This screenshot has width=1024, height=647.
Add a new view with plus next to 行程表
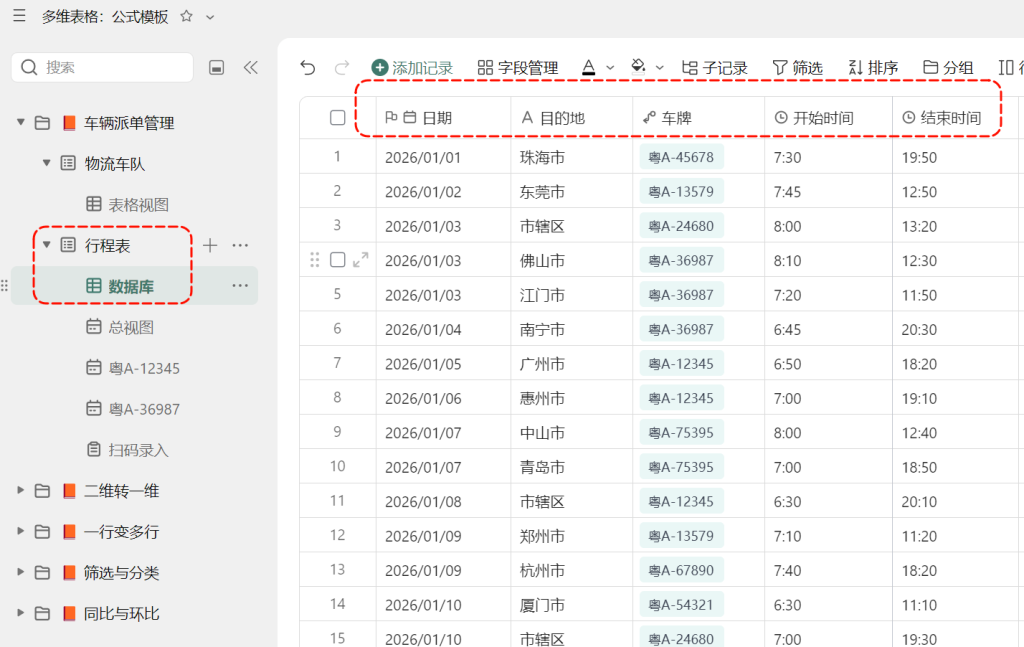210,245
